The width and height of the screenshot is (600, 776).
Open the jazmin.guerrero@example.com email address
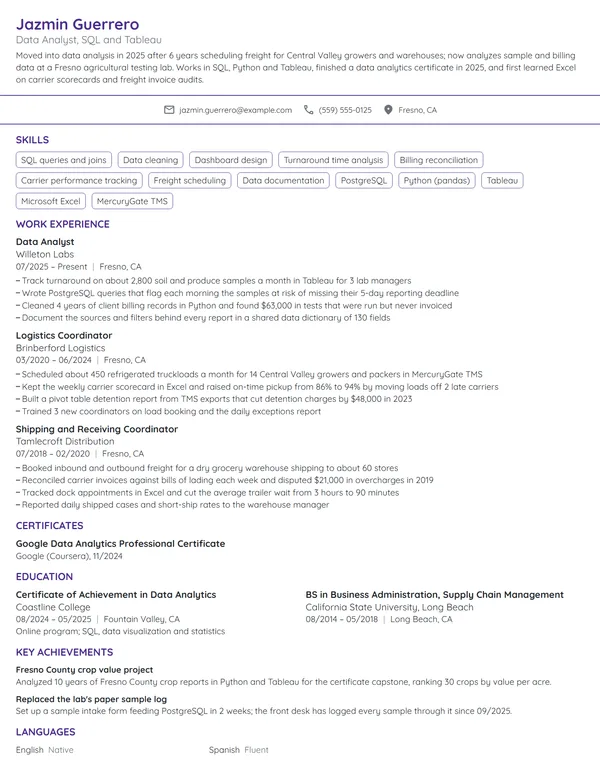coord(236,110)
